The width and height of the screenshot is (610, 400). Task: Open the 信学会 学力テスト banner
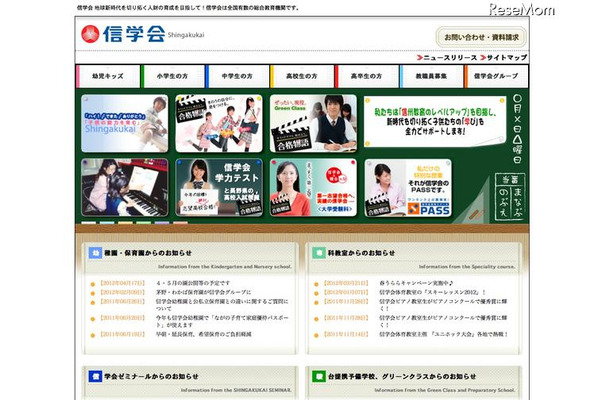219,187
